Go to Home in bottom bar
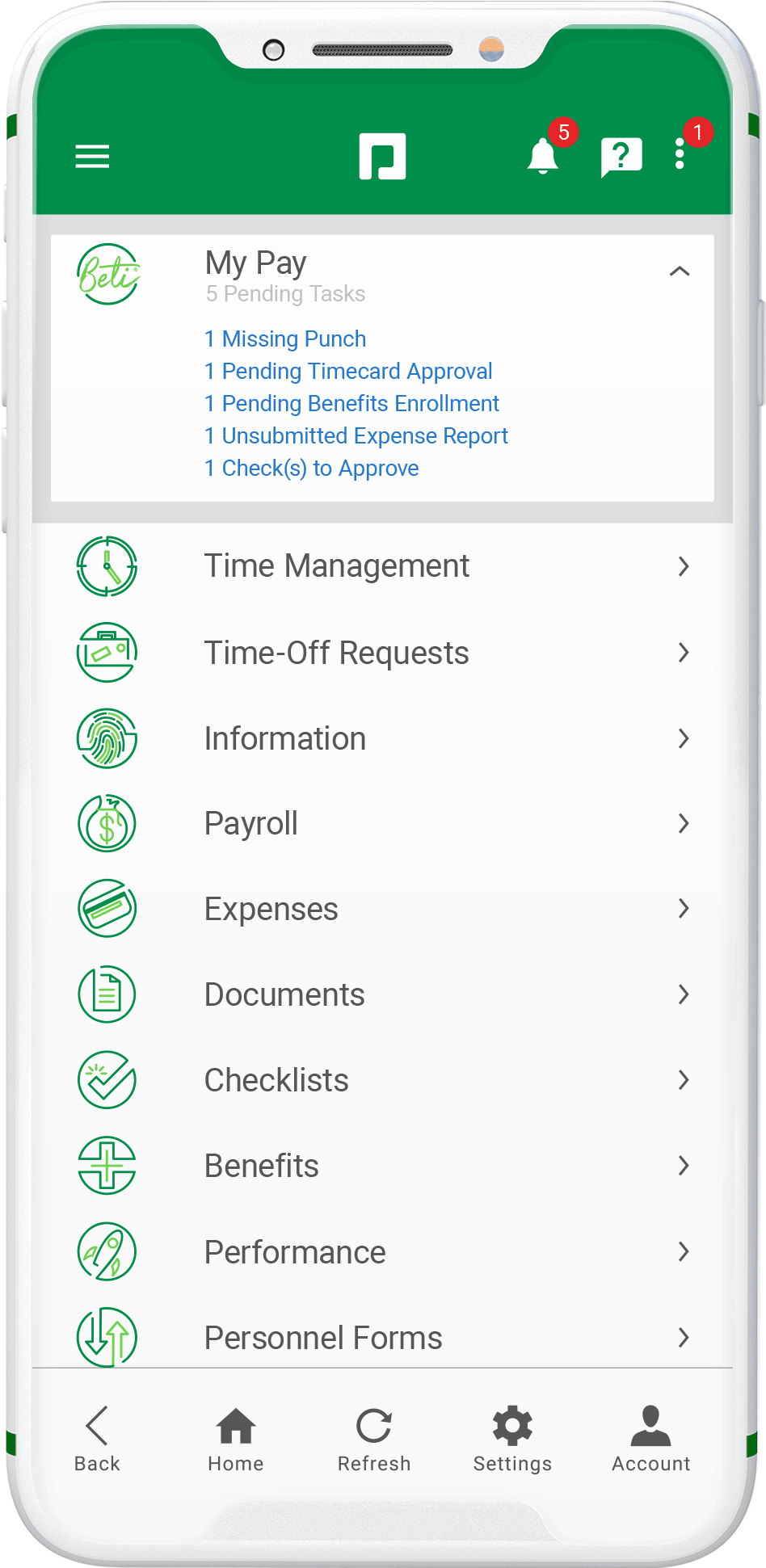This screenshot has width=766, height=1568. click(x=235, y=1439)
